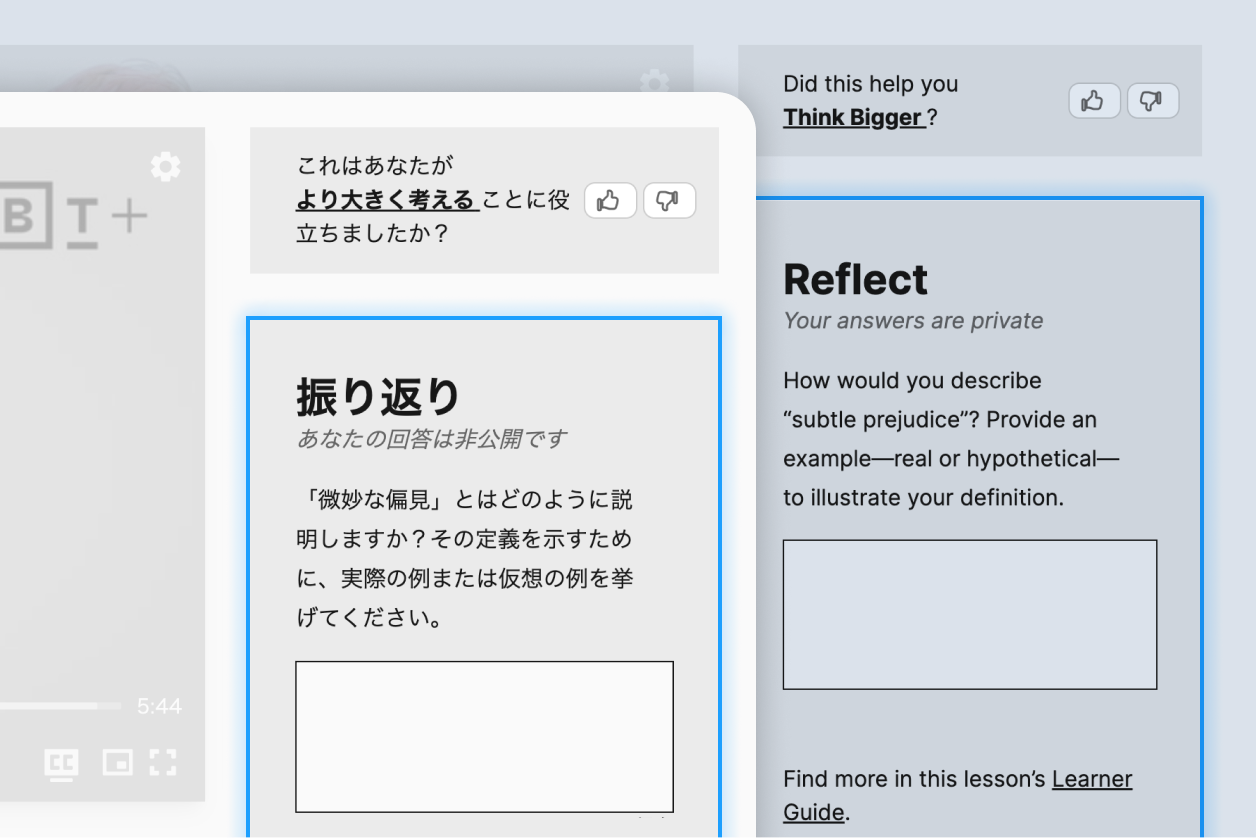Image resolution: width=1256 pixels, height=838 pixels.
Task: Give a thumbs up on the Japanese feedback prompt
Action: (x=610, y=200)
